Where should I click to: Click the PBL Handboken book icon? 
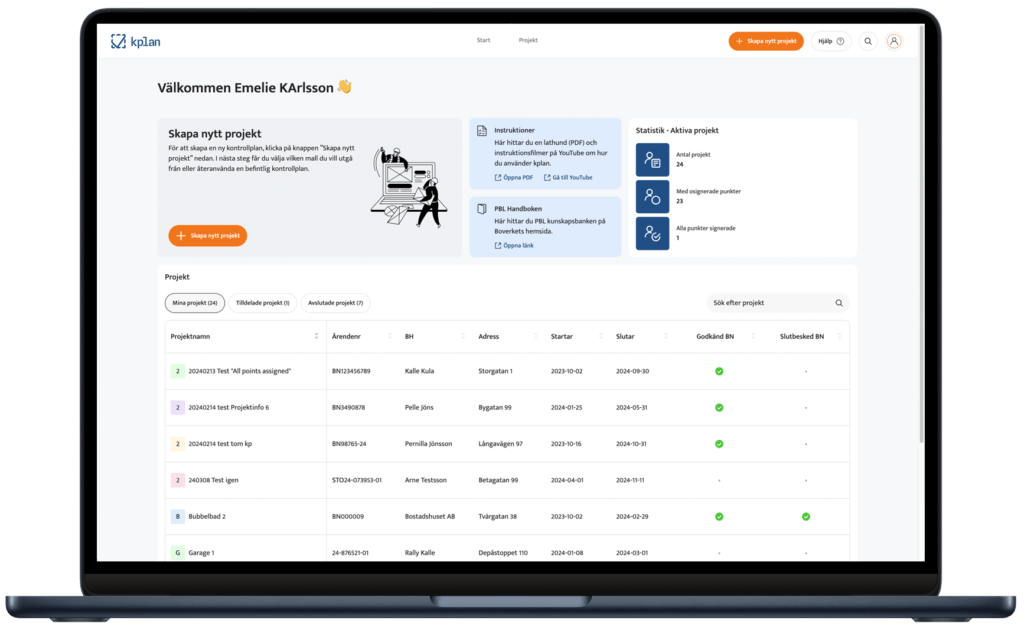pos(482,209)
